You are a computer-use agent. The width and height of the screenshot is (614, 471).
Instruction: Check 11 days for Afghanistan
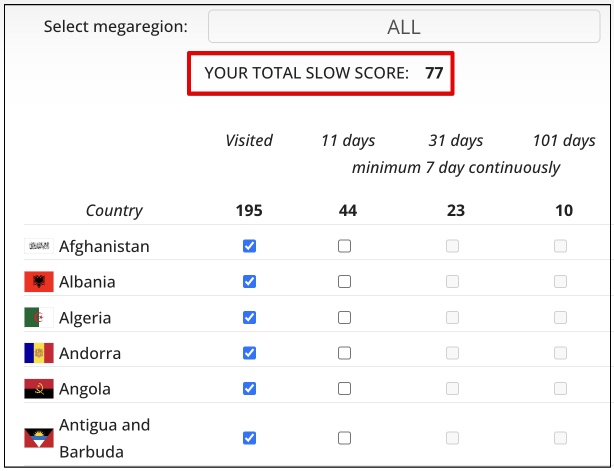[345, 246]
